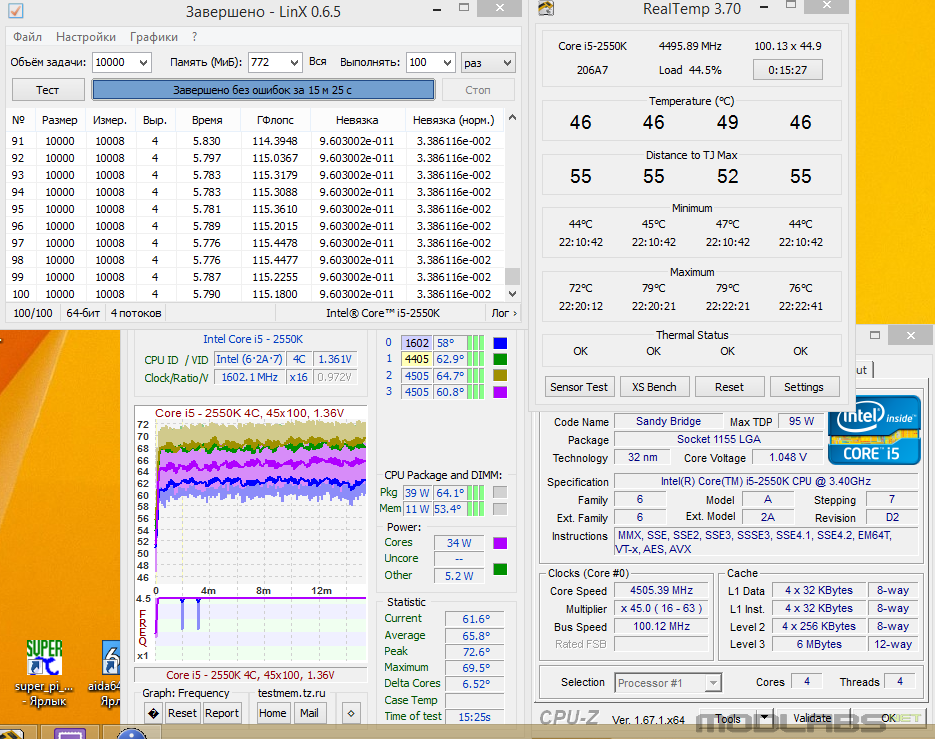Click the black diamond button beside Reset
The height and width of the screenshot is (739, 935).
pos(154,713)
